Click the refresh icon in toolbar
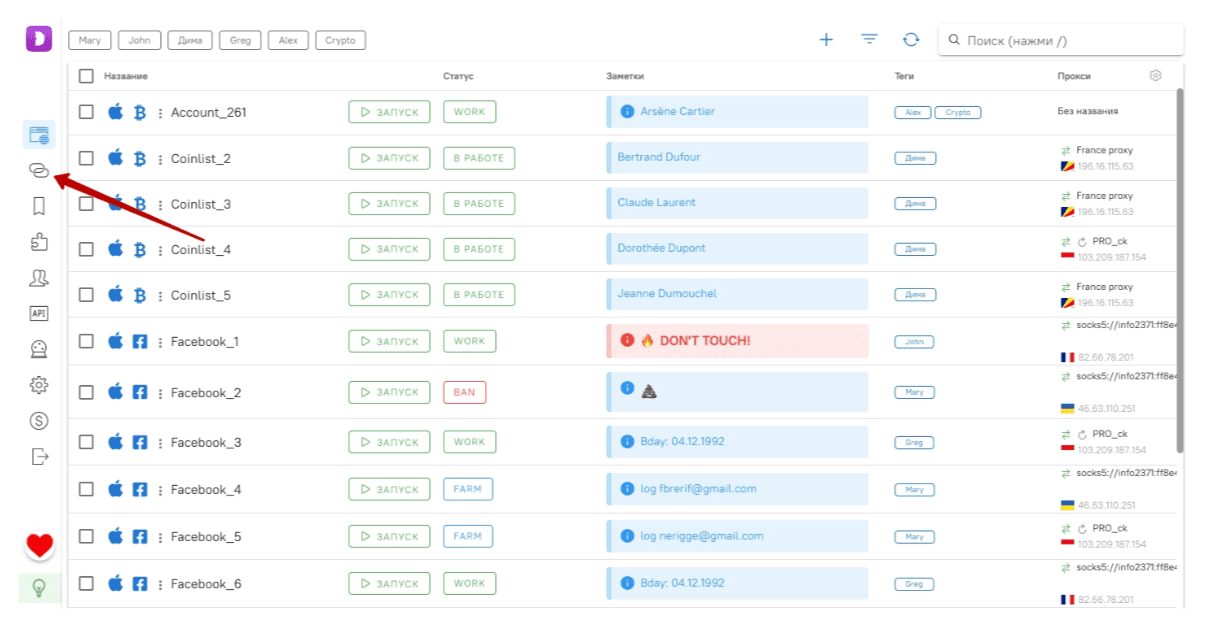The height and width of the screenshot is (629, 1216). click(x=911, y=40)
